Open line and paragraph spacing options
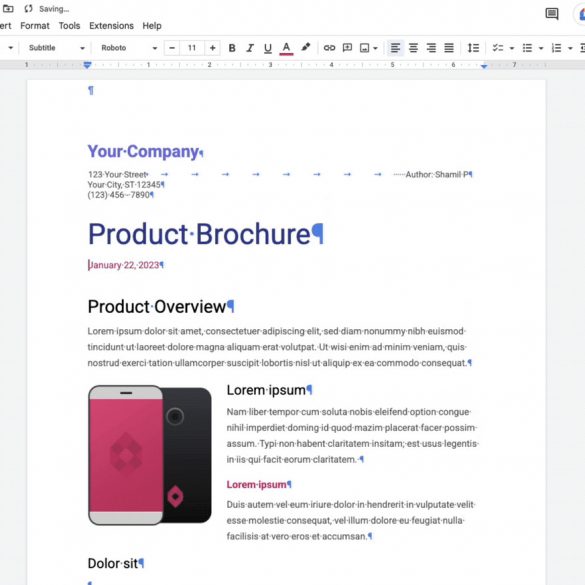585x585 pixels. [473, 48]
